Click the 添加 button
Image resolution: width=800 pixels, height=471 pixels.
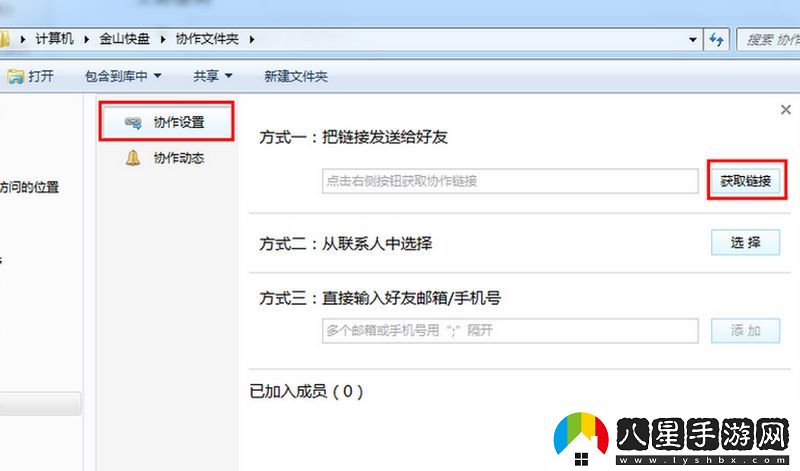click(x=745, y=331)
